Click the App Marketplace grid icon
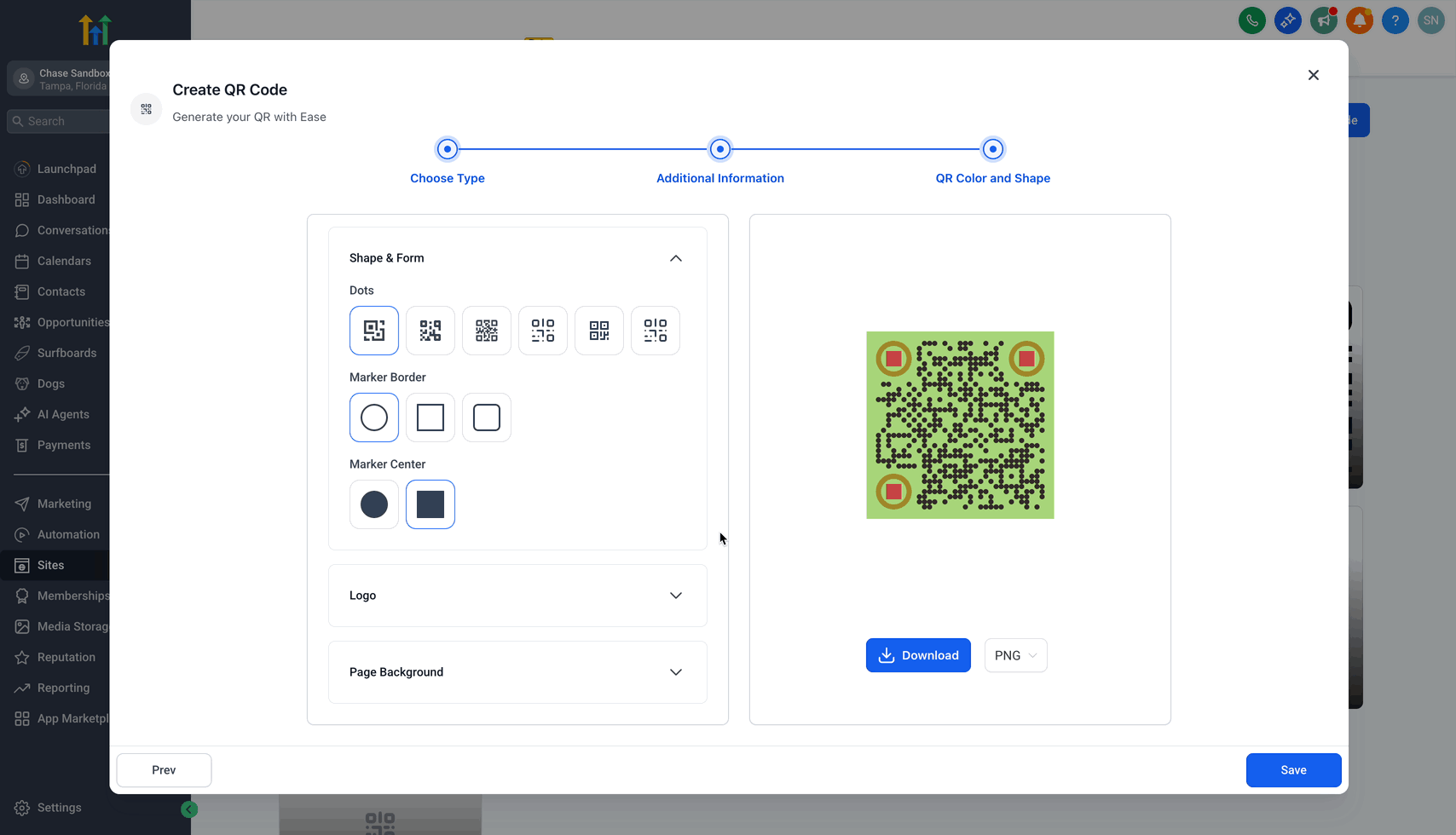The width and height of the screenshot is (1456, 835). (22, 718)
